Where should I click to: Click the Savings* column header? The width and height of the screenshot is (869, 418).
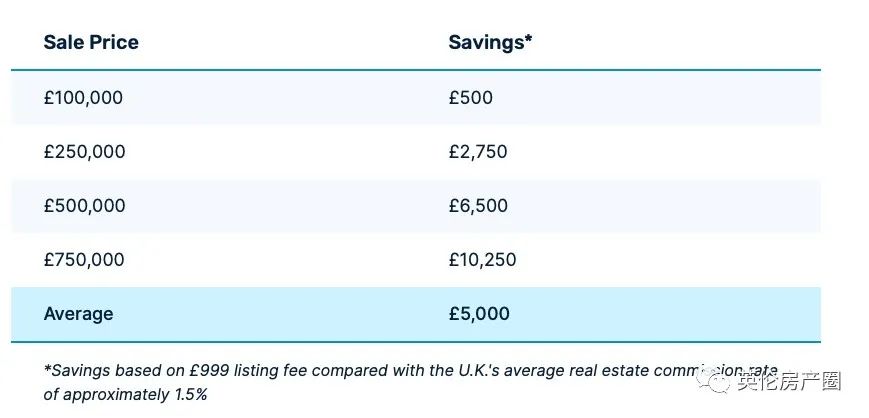pyautogui.click(x=490, y=42)
